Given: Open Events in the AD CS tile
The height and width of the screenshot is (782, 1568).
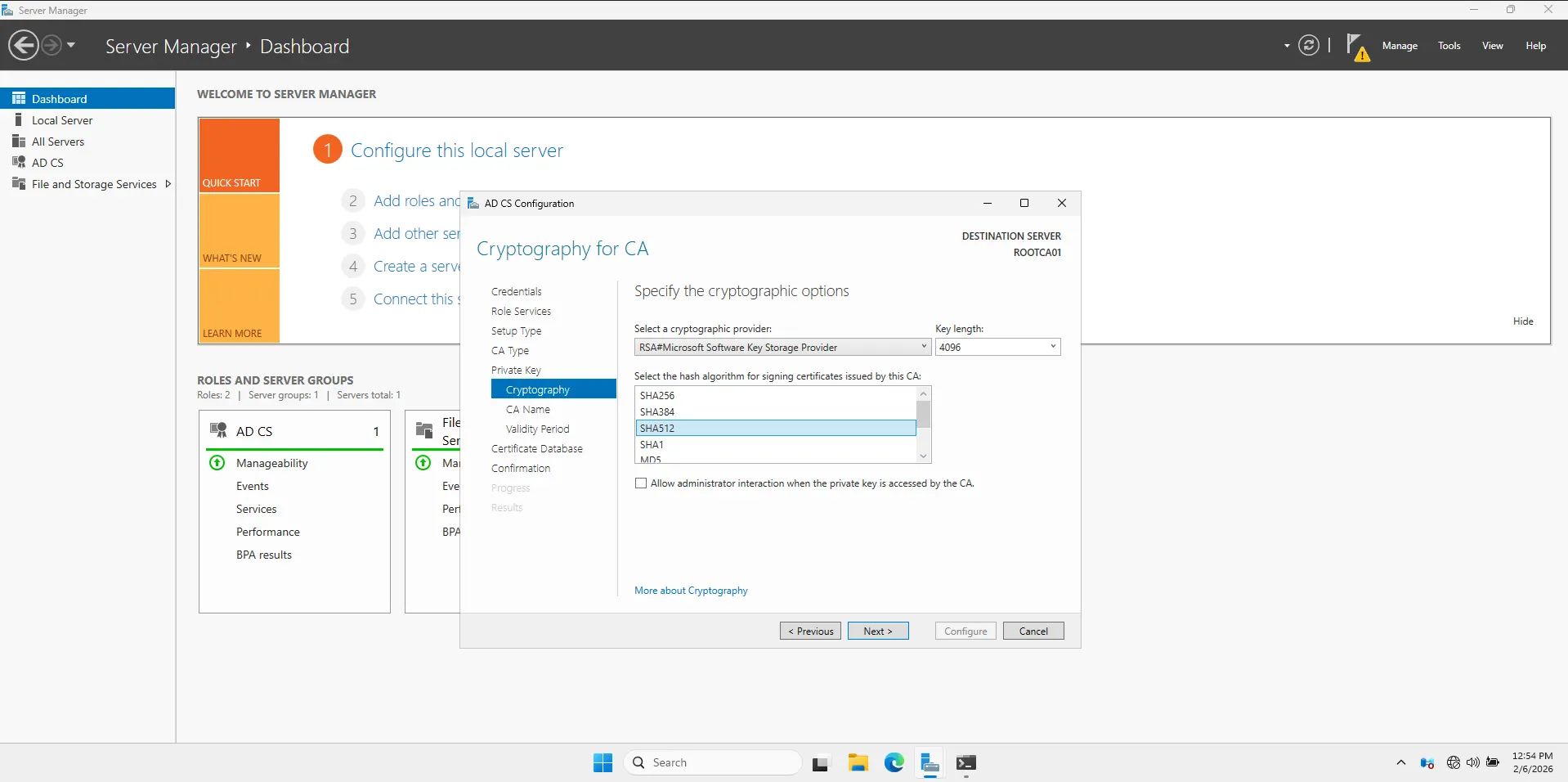Looking at the screenshot, I should pos(253,486).
